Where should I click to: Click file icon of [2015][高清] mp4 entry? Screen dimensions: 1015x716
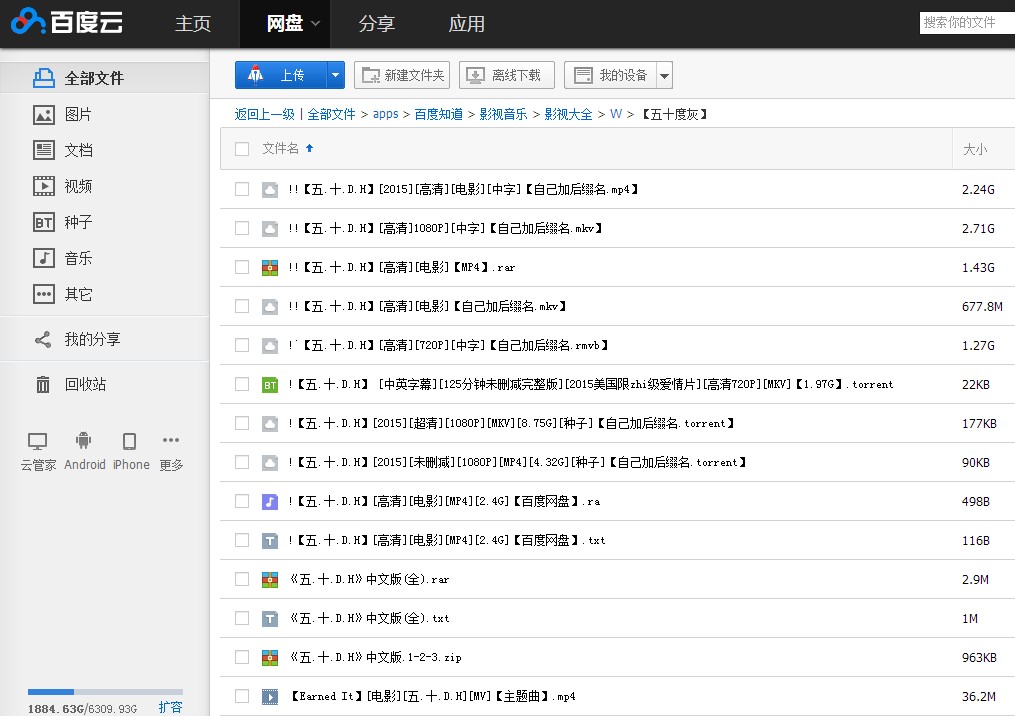pyautogui.click(x=270, y=190)
